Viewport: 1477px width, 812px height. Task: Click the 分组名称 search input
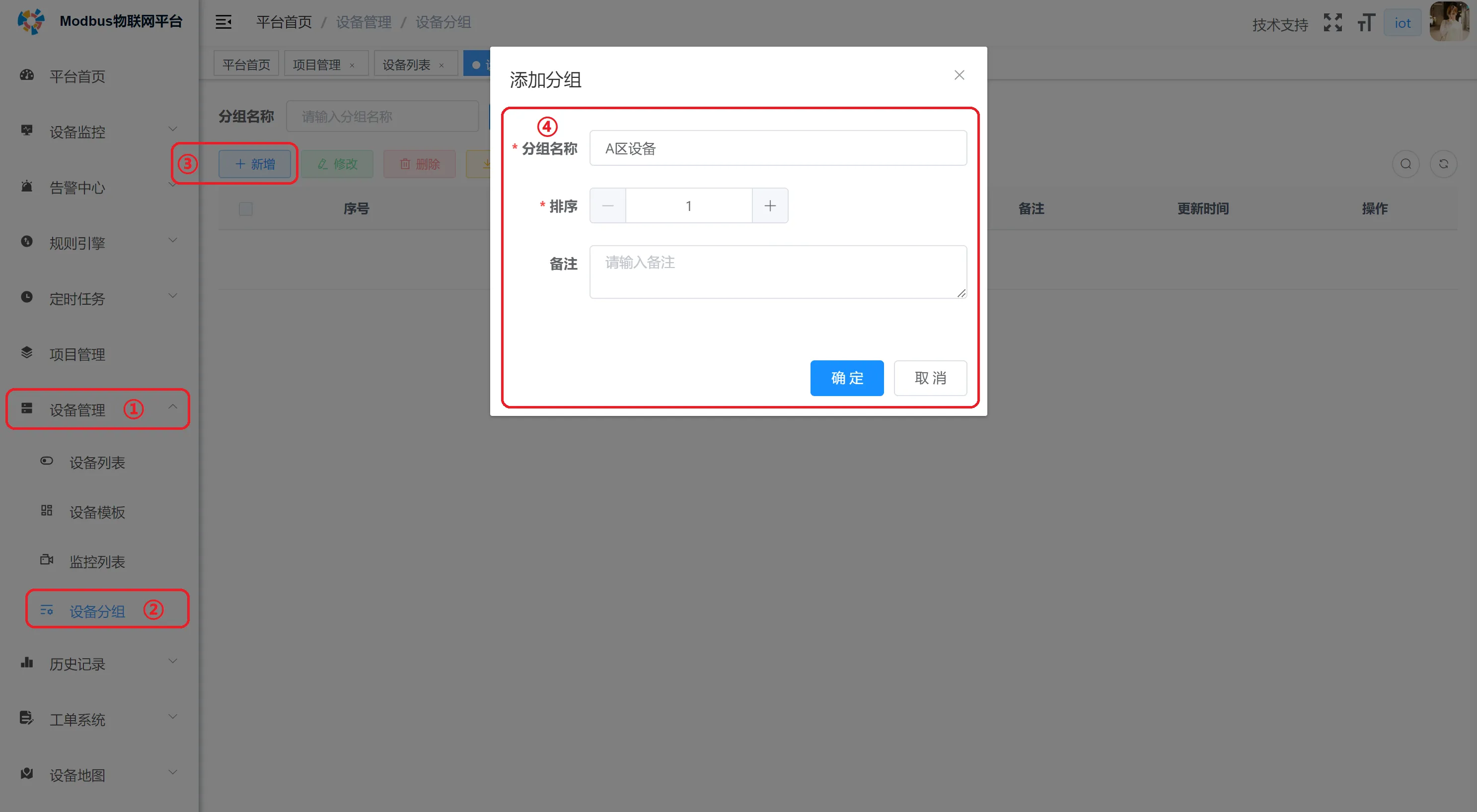382,116
